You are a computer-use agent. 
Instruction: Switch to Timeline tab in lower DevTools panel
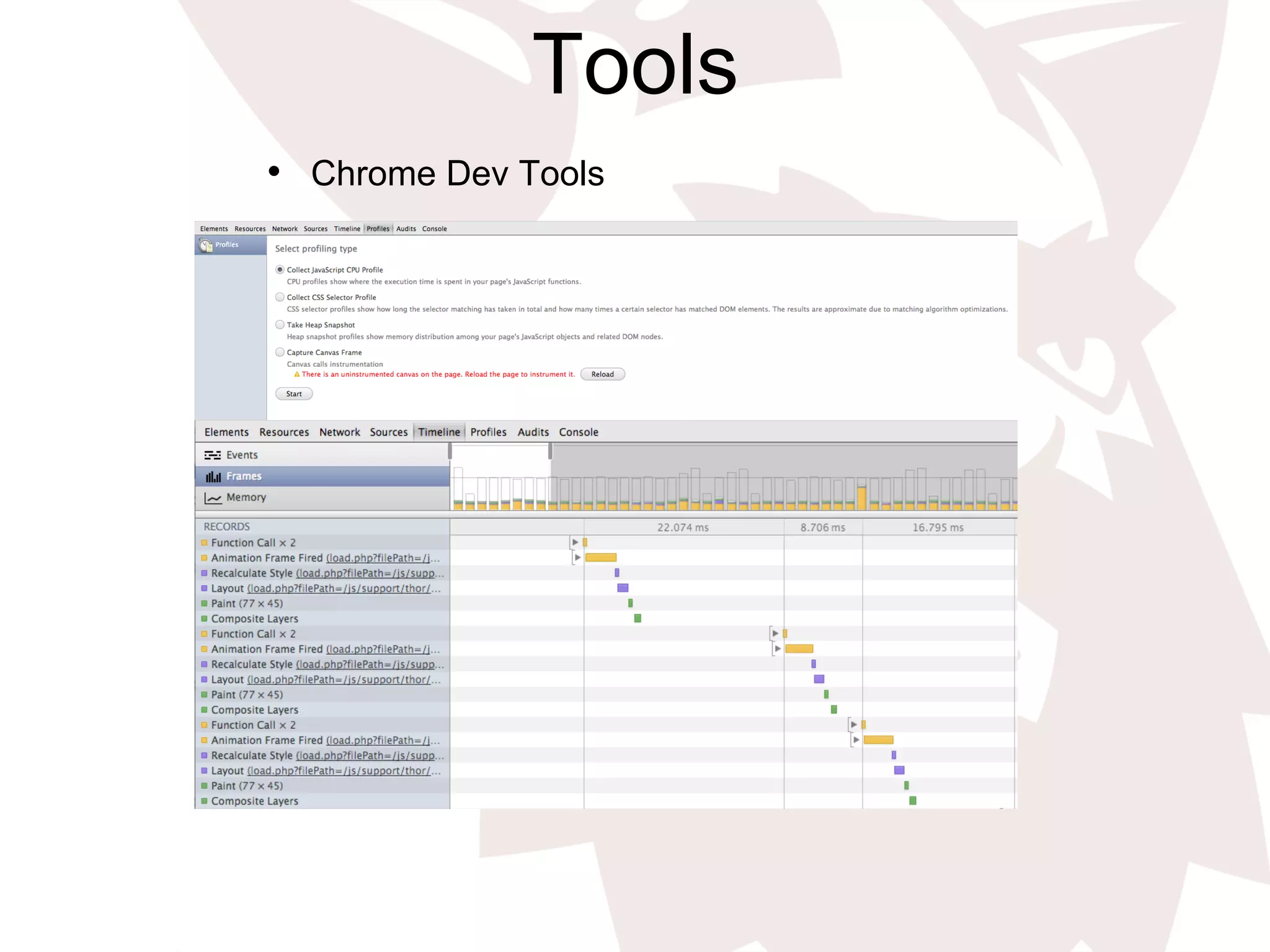tap(439, 432)
